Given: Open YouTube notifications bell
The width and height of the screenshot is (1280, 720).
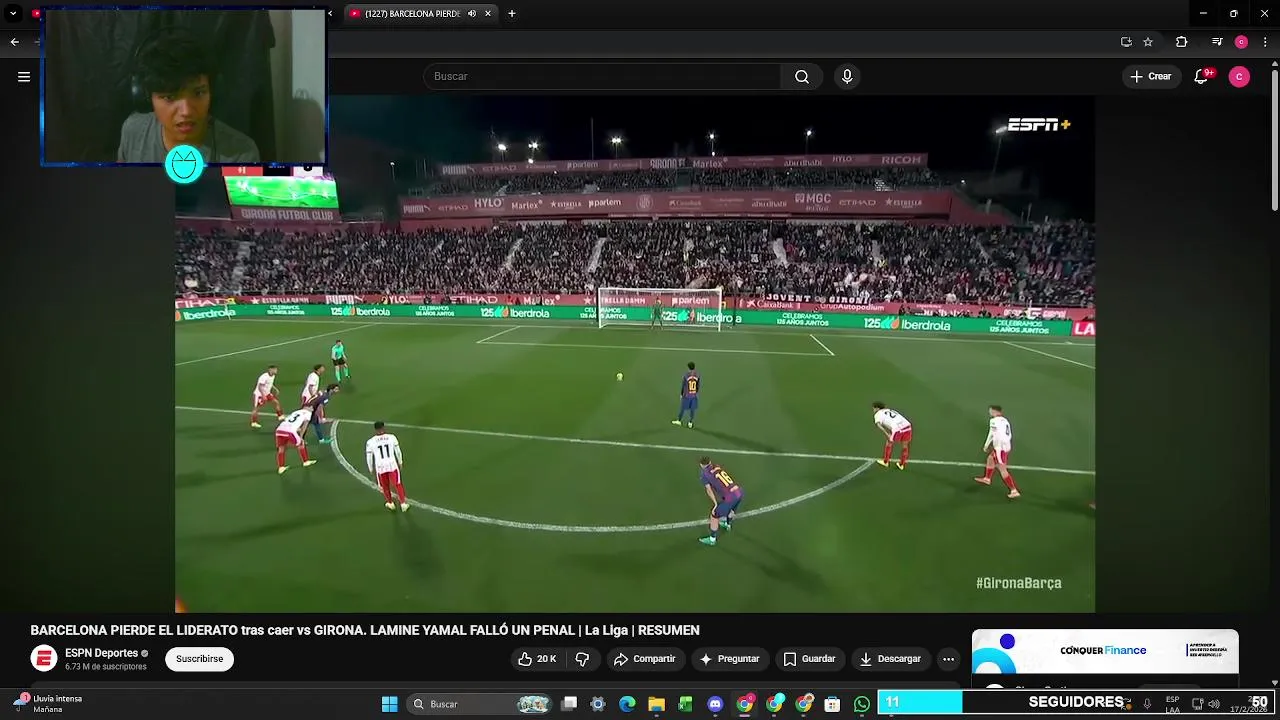Looking at the screenshot, I should tap(1202, 77).
